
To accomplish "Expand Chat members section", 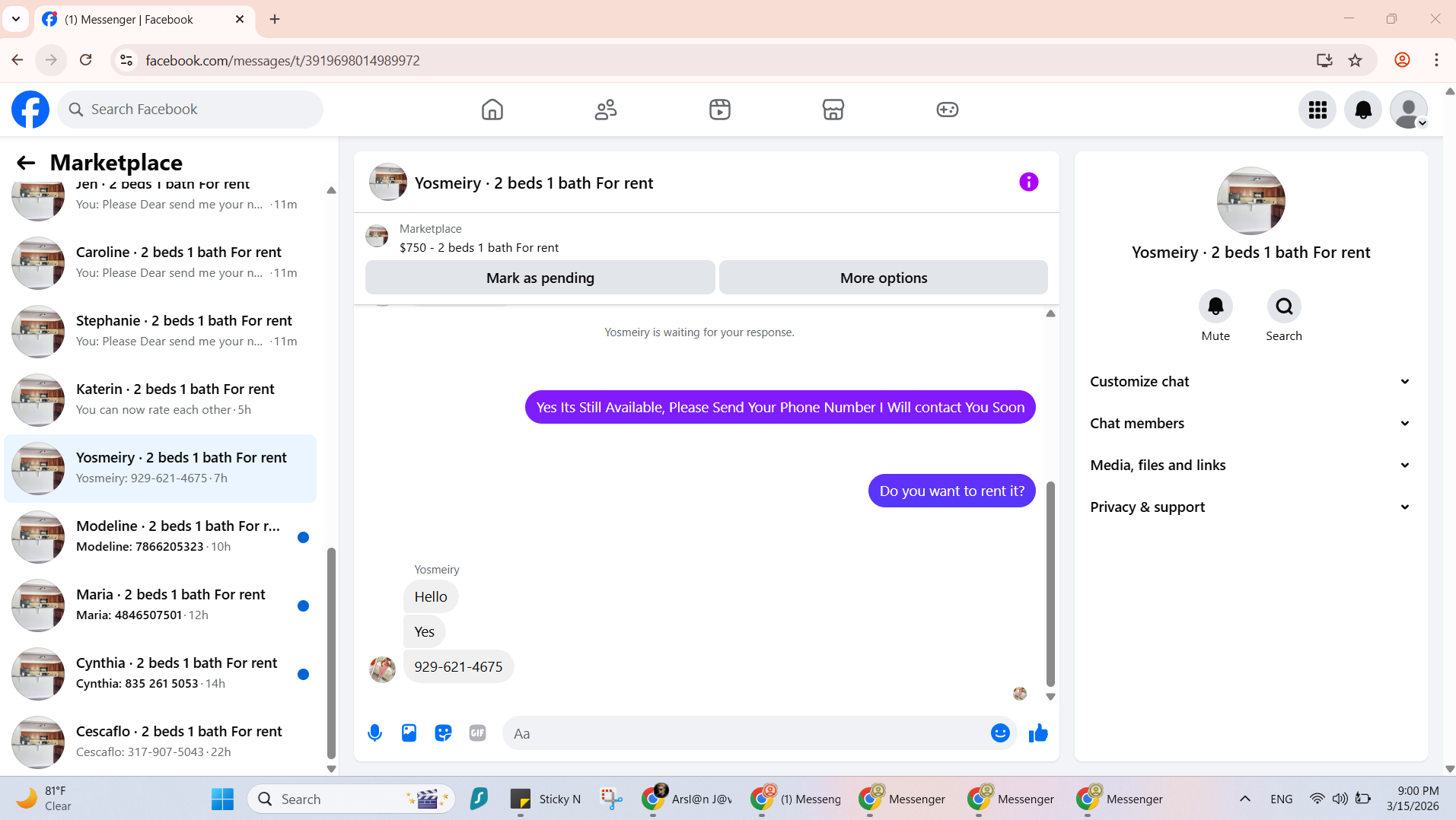I will (1251, 424).
